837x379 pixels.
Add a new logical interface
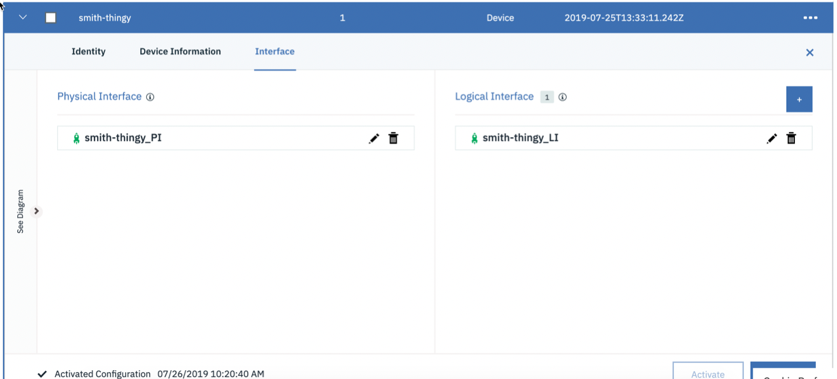click(799, 99)
